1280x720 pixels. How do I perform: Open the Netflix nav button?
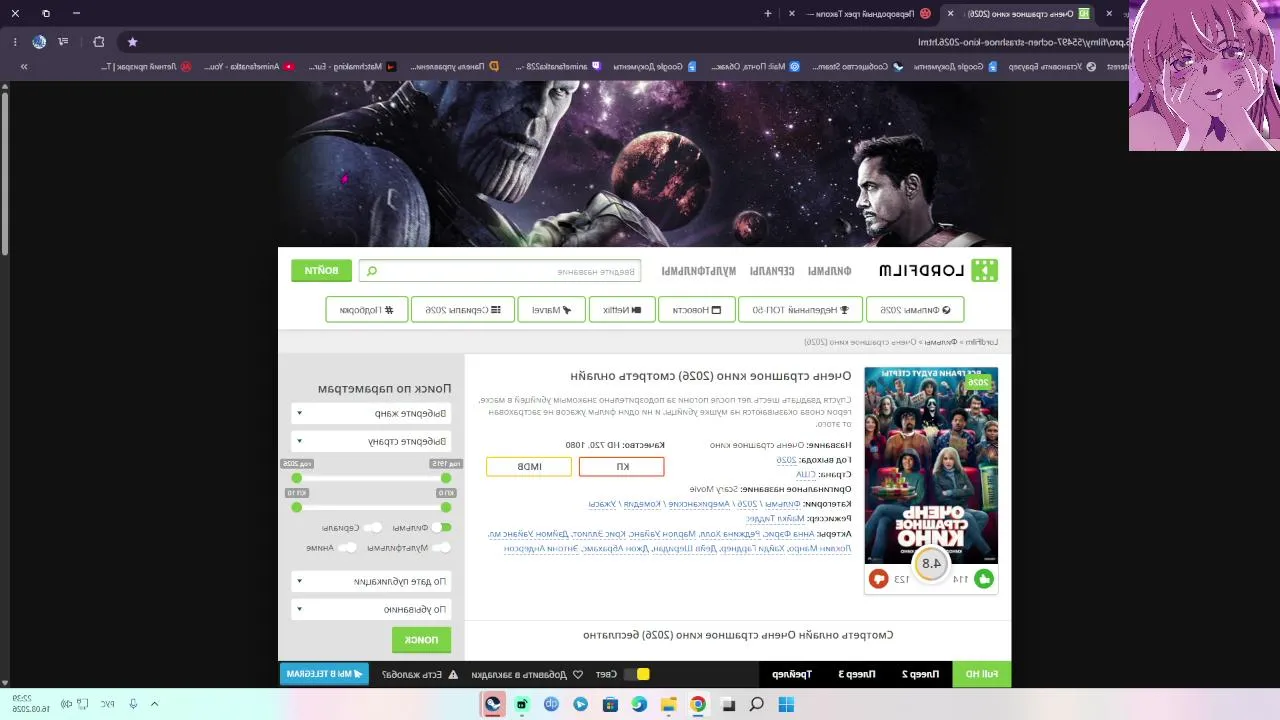(622, 310)
